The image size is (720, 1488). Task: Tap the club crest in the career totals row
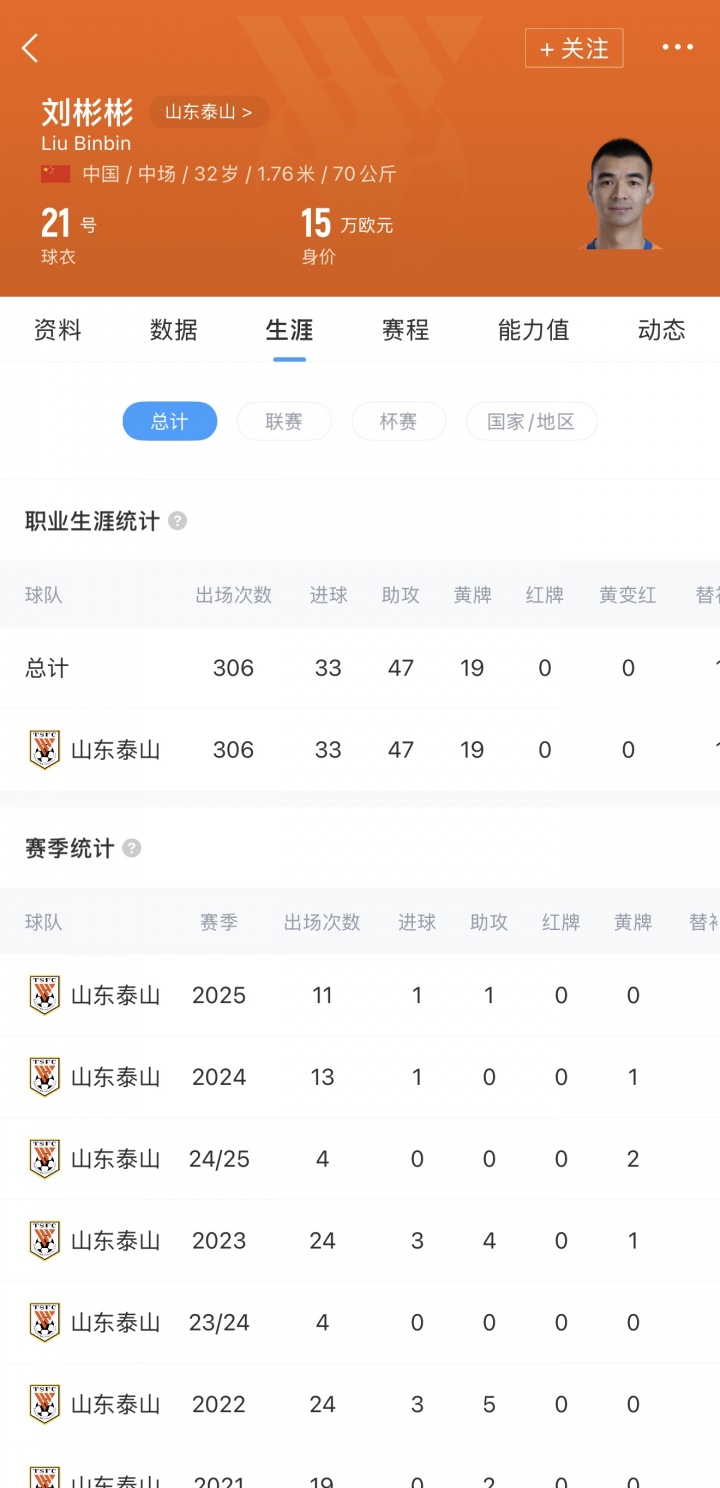(45, 750)
